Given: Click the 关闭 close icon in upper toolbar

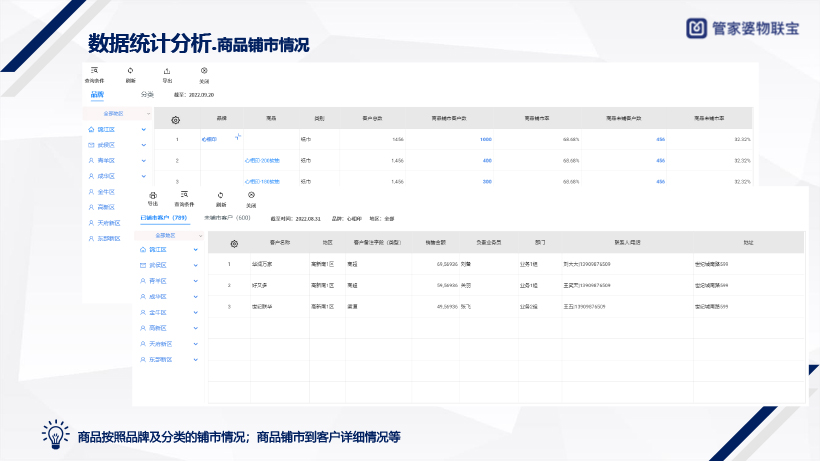Looking at the screenshot, I should pos(204,71).
